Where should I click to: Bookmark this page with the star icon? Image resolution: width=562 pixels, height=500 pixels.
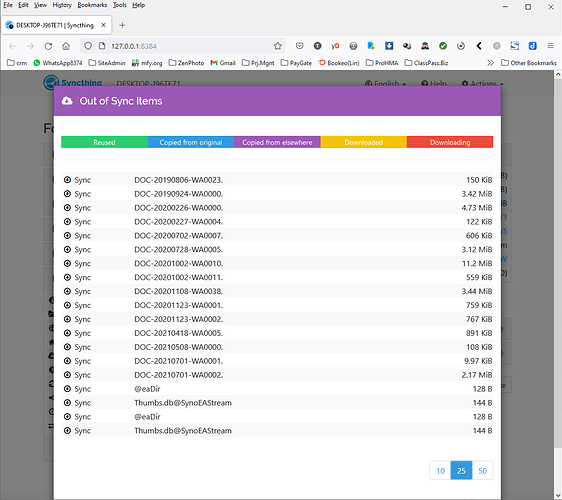click(277, 46)
